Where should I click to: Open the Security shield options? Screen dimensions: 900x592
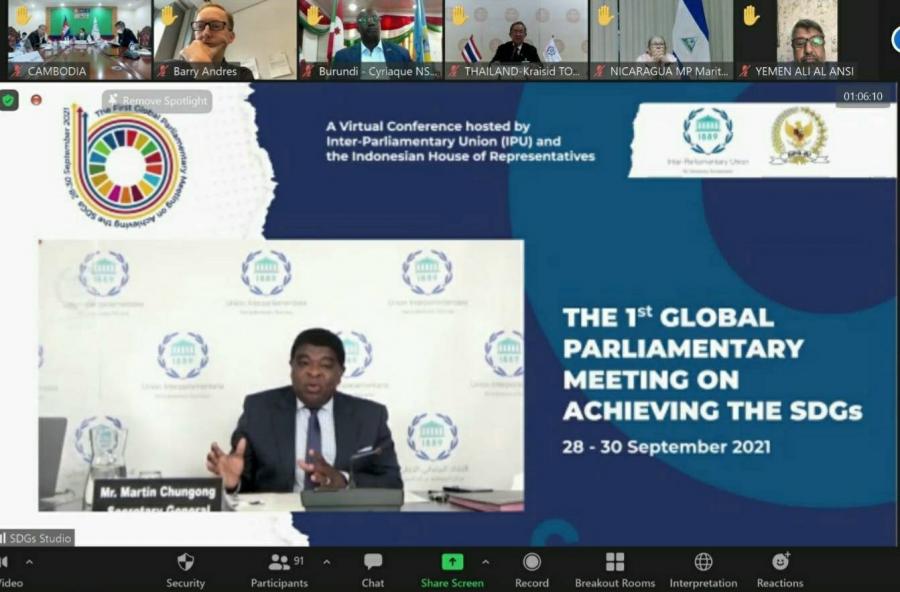click(185, 569)
